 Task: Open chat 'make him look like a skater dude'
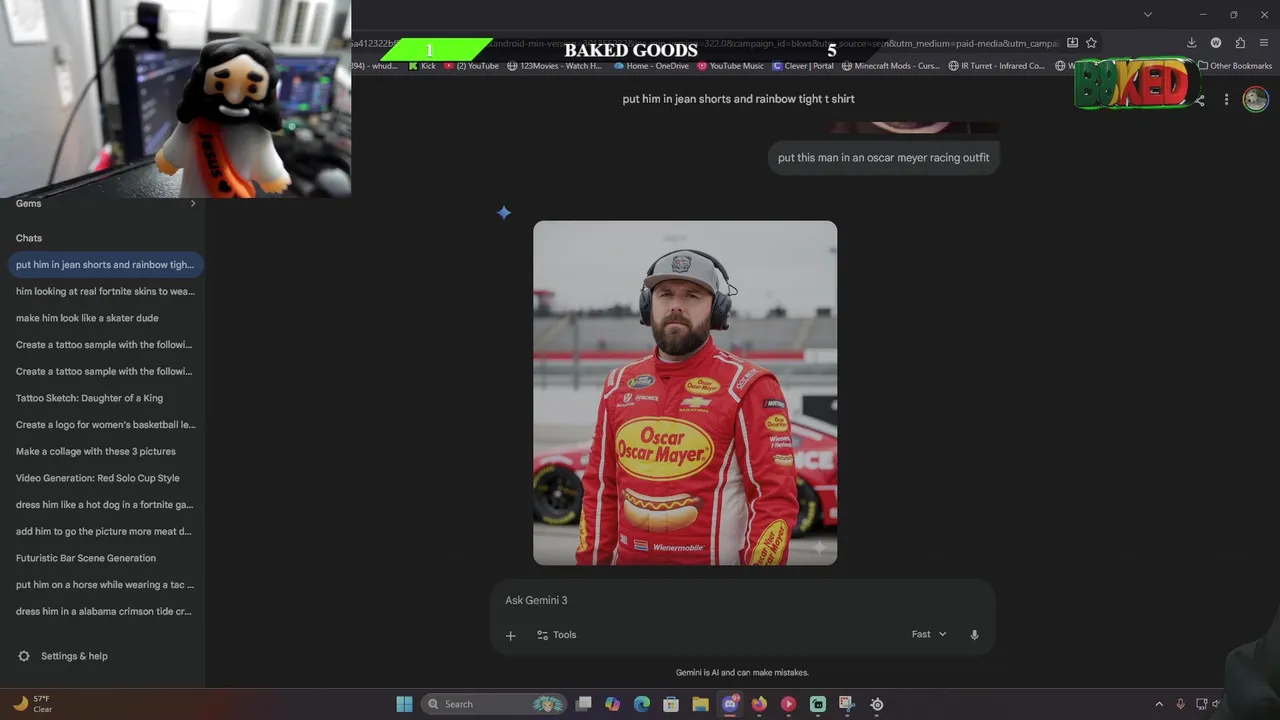tap(104, 318)
